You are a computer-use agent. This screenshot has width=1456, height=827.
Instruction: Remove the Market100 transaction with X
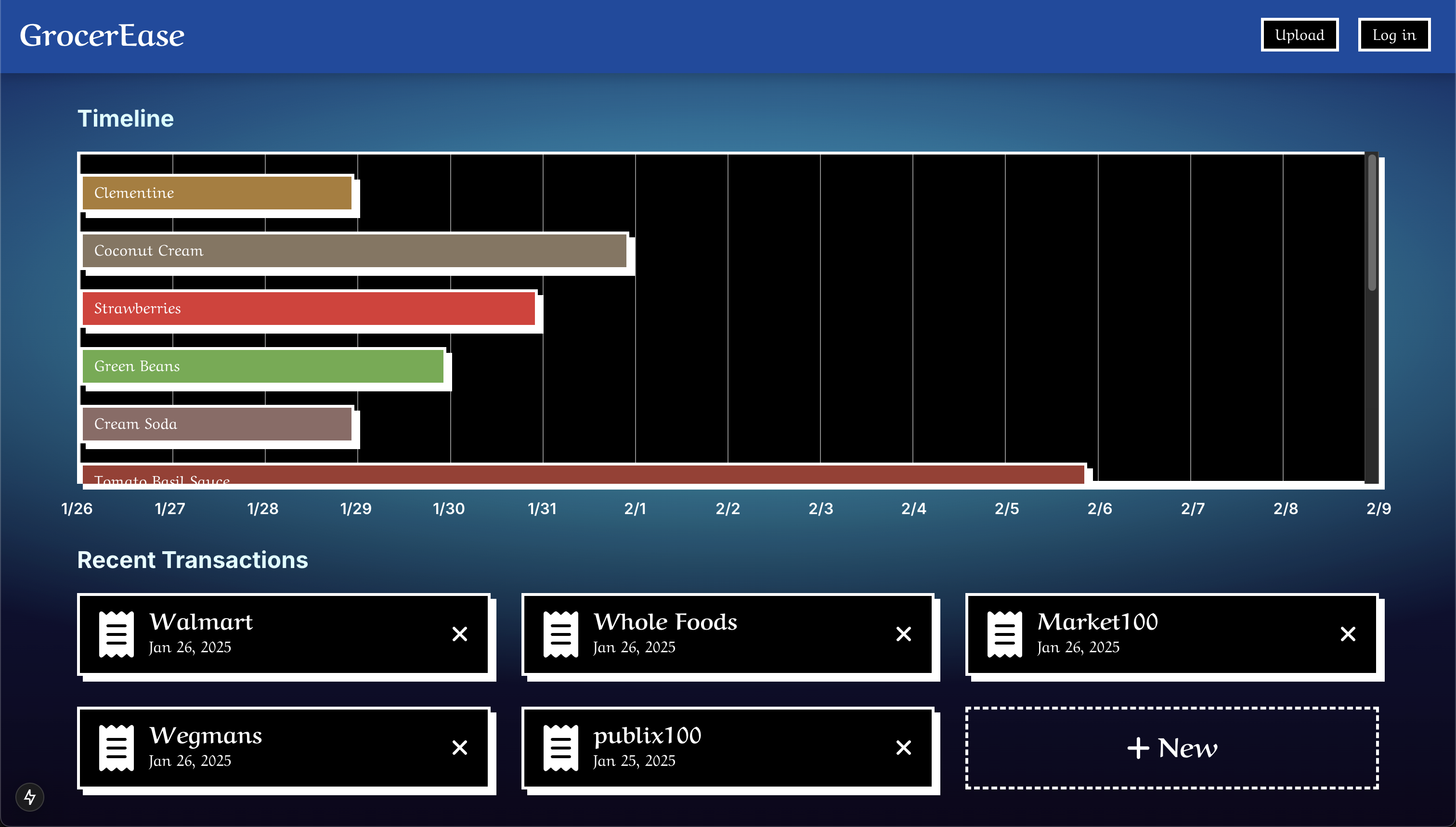(x=1348, y=634)
